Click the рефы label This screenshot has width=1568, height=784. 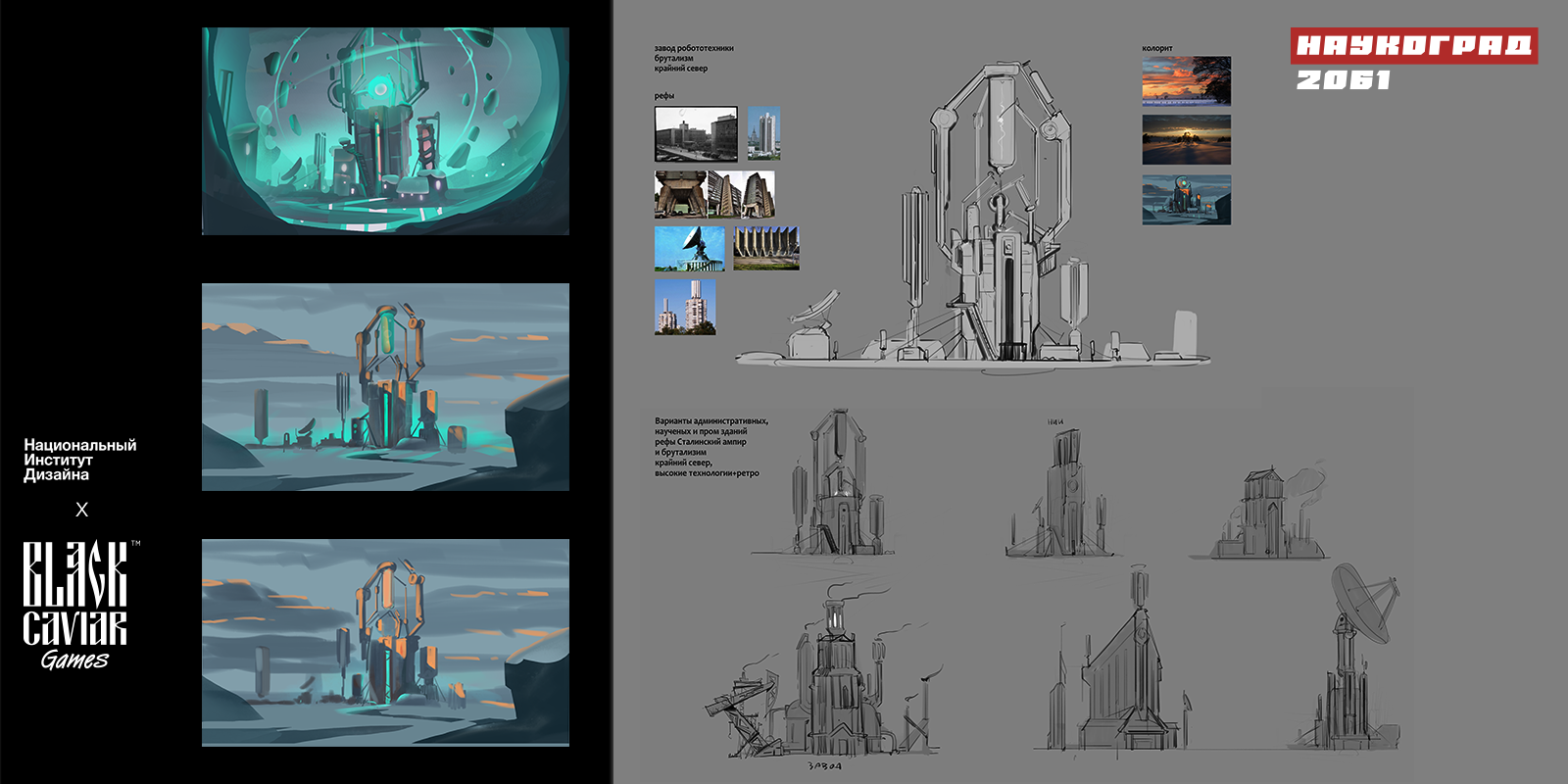click(x=664, y=96)
